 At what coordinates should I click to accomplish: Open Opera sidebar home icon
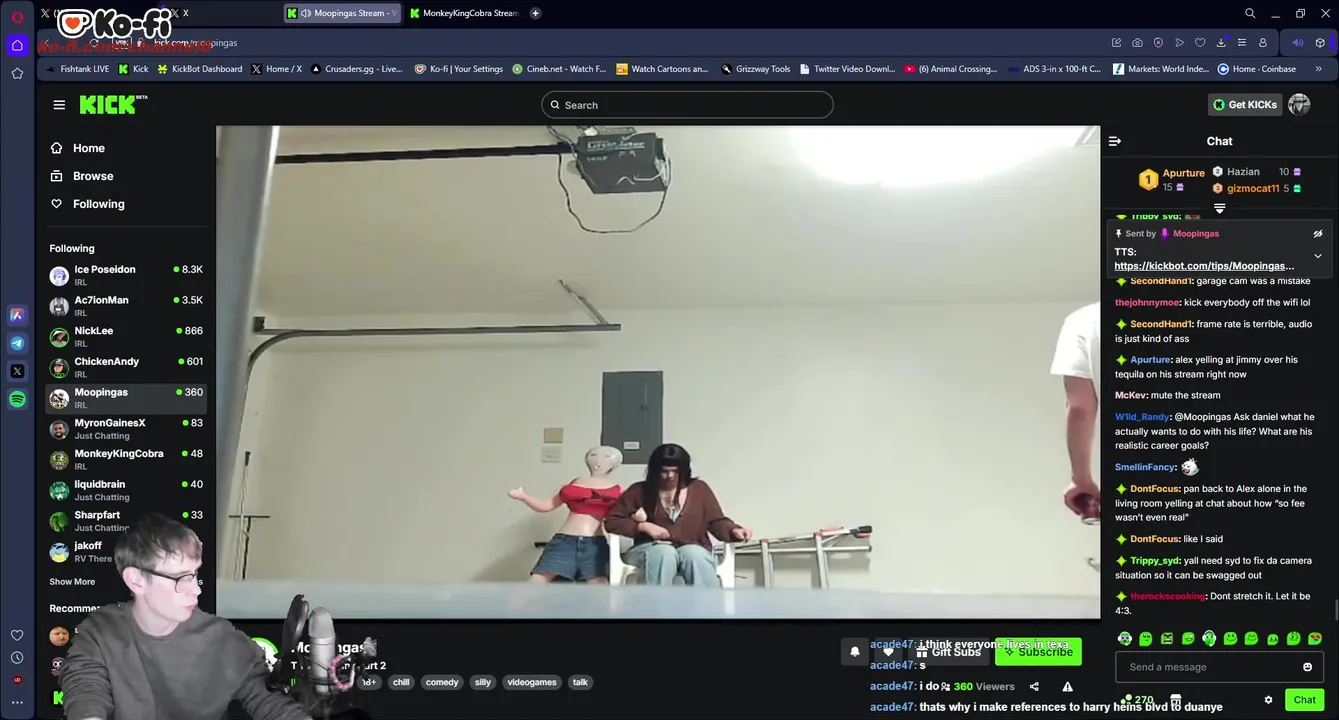click(x=17, y=45)
